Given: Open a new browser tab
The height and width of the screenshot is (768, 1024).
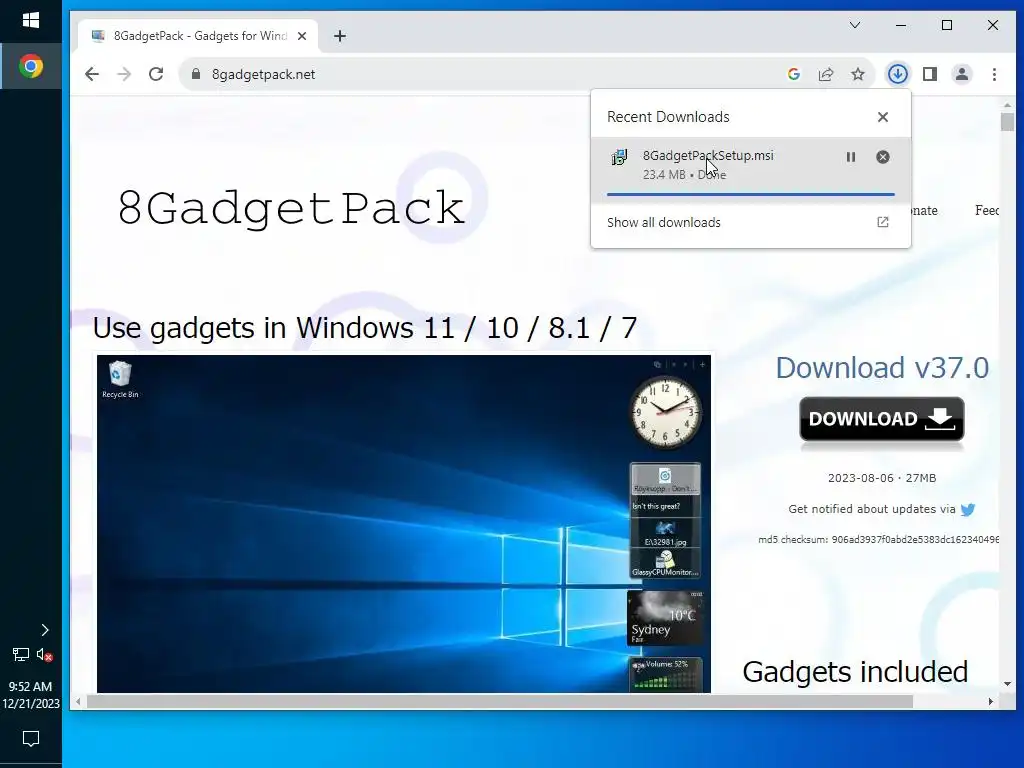Looking at the screenshot, I should tap(340, 36).
